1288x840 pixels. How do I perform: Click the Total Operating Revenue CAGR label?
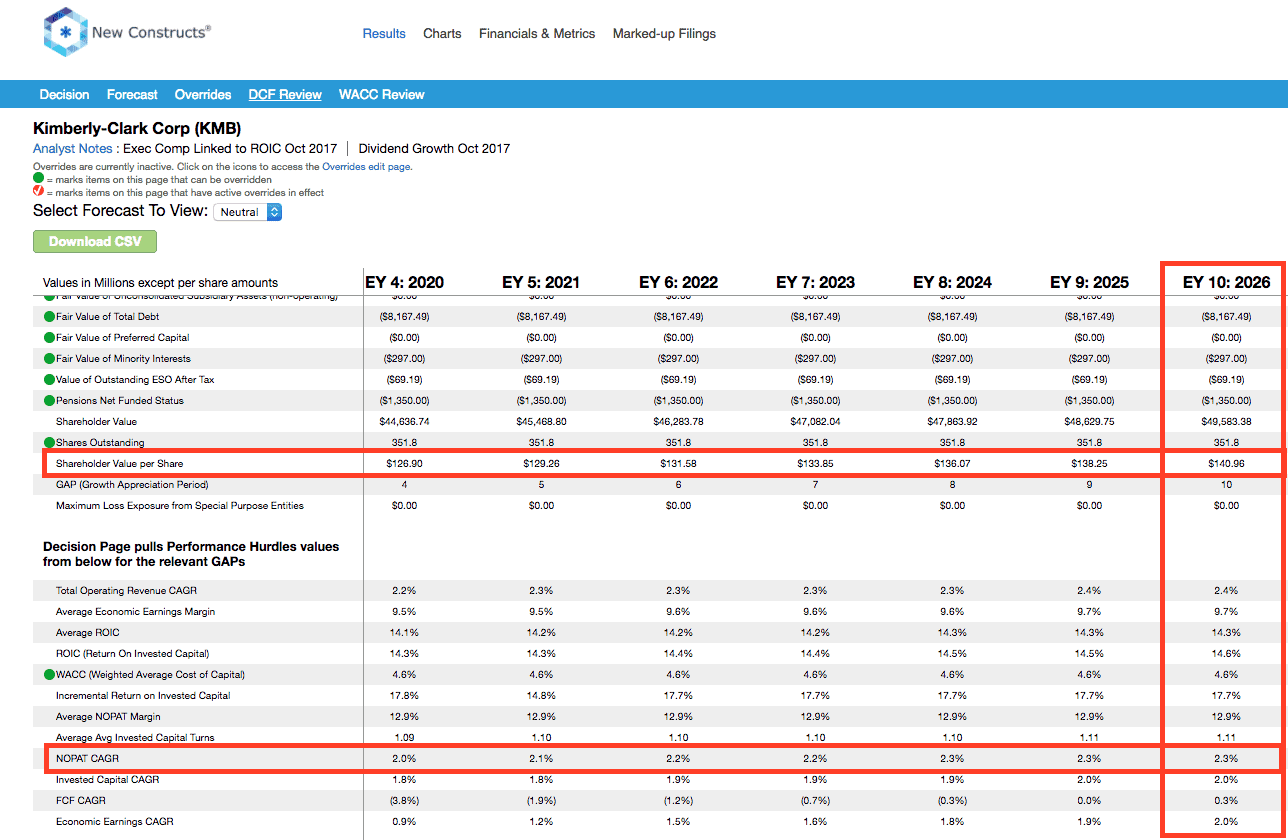126,591
